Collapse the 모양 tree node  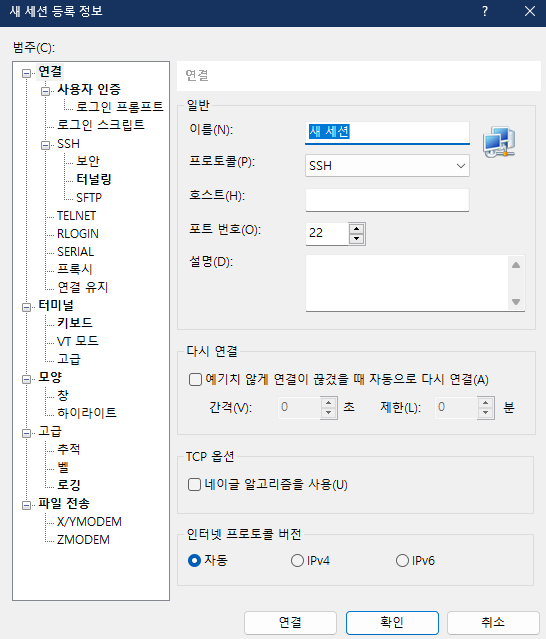click(26, 379)
